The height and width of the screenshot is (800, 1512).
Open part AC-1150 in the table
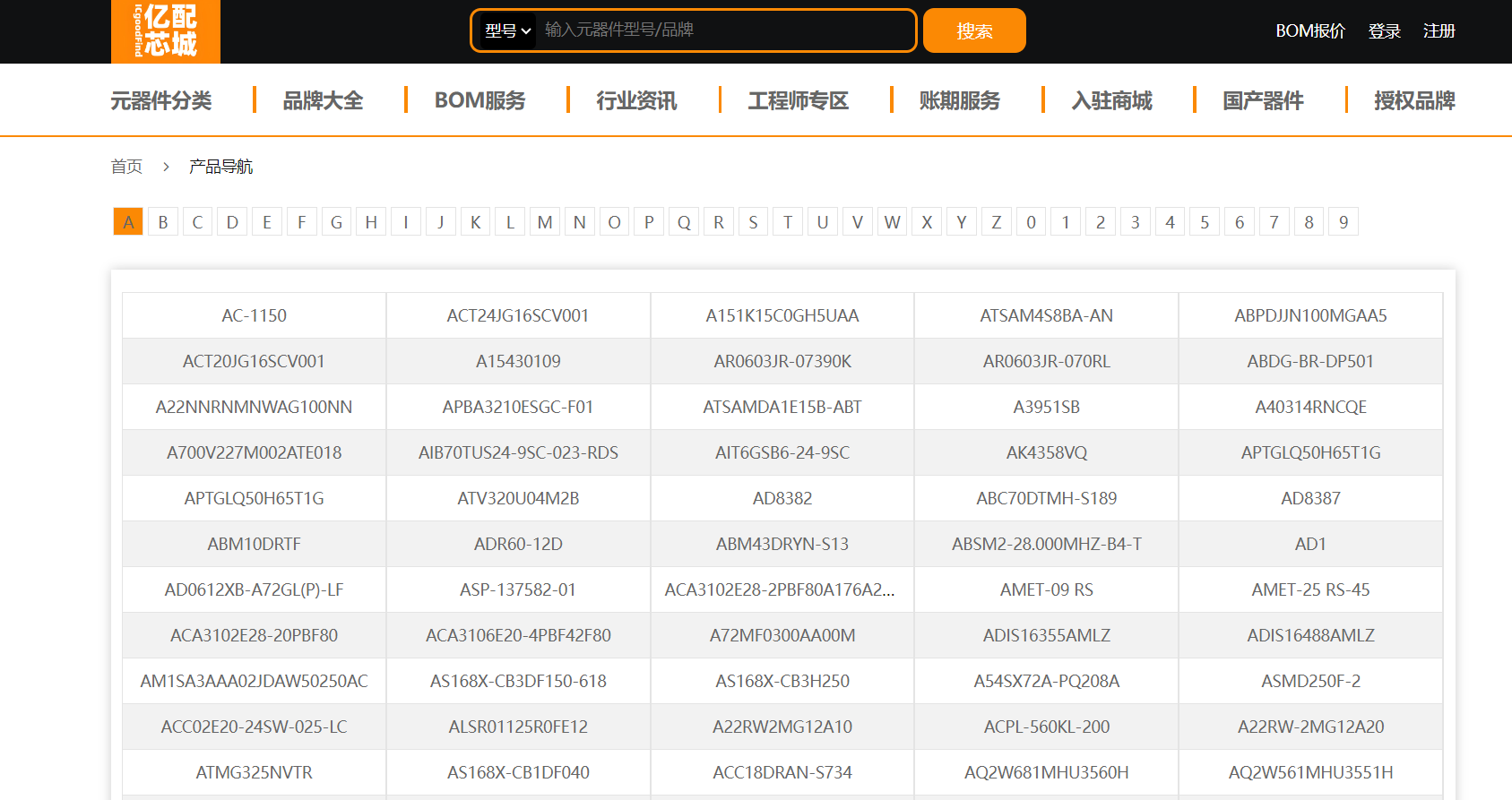point(255,316)
